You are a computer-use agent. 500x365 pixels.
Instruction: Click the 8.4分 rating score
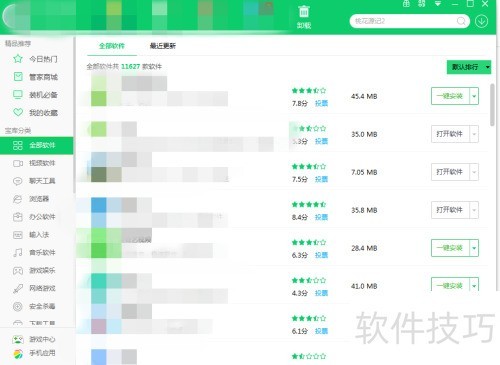coord(300,218)
